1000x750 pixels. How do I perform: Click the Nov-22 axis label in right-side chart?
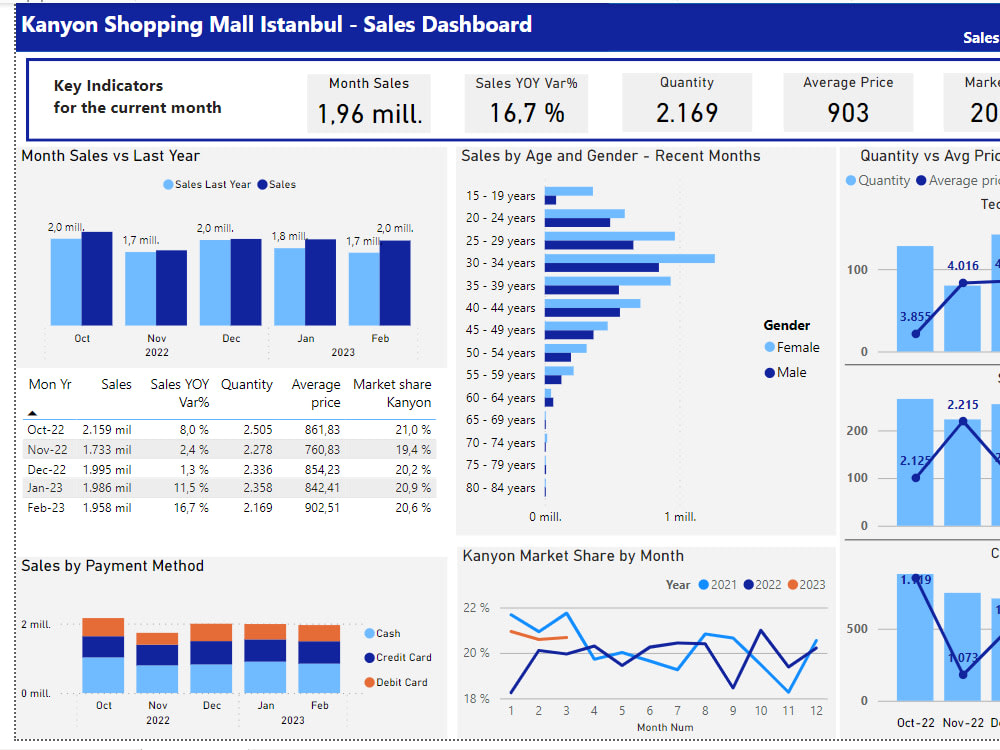(963, 723)
